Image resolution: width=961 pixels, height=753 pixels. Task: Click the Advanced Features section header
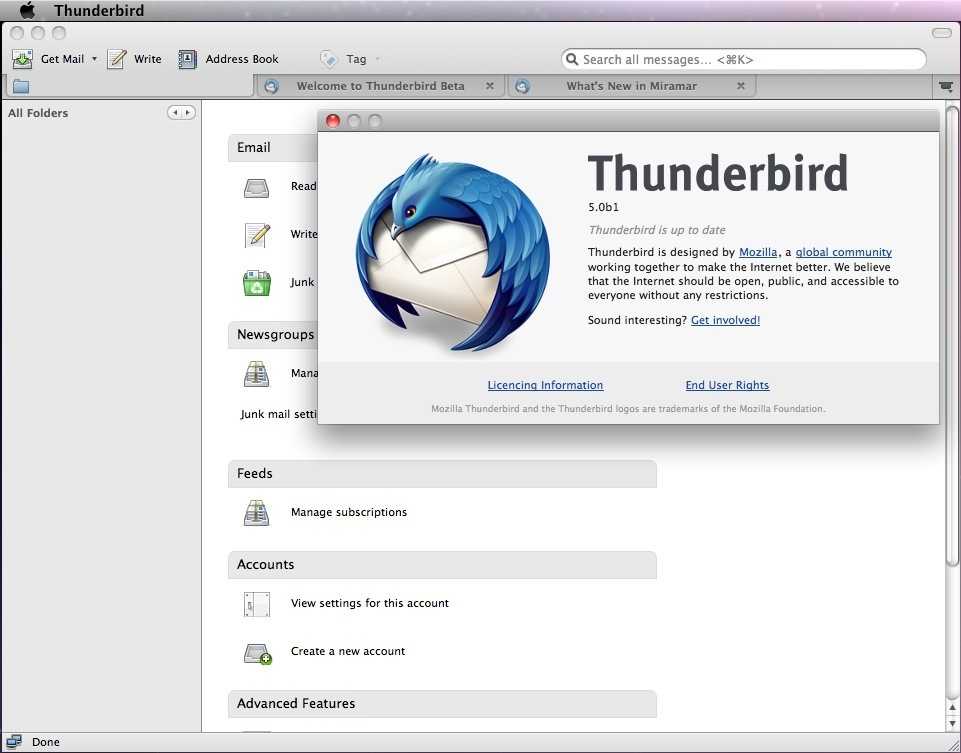(442, 703)
